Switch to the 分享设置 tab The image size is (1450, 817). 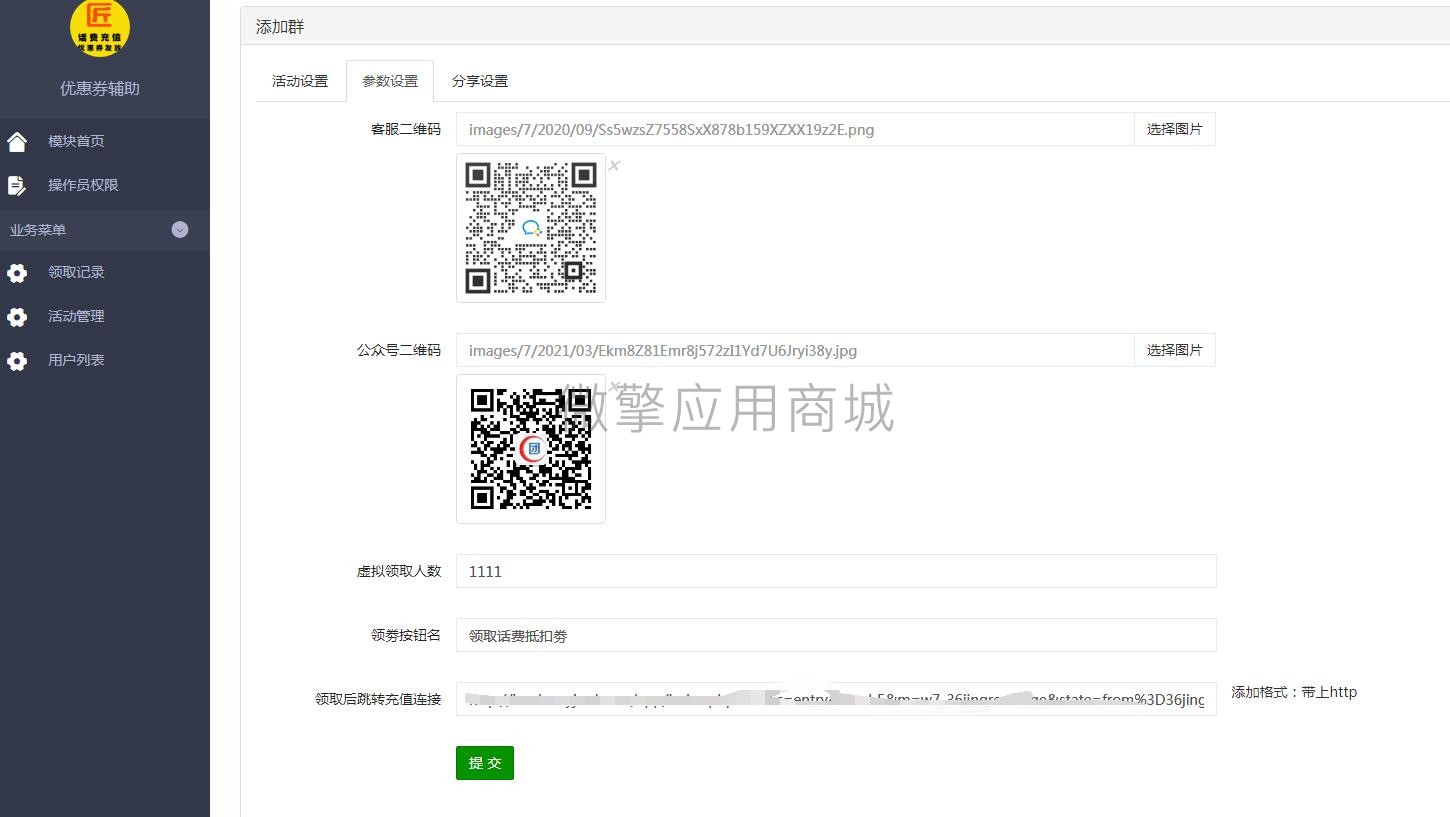480,81
